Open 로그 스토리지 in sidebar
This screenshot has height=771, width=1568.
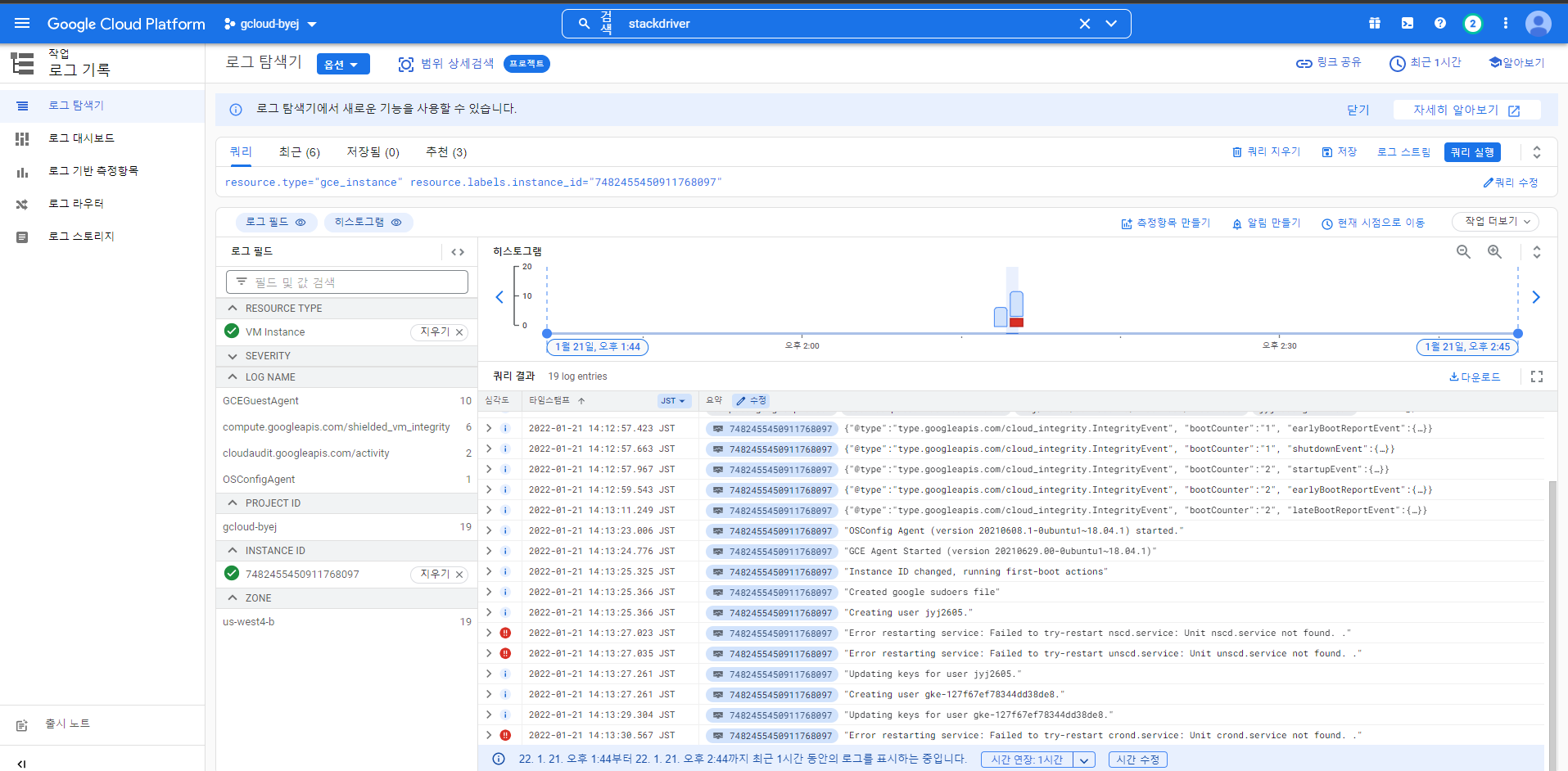pos(102,237)
